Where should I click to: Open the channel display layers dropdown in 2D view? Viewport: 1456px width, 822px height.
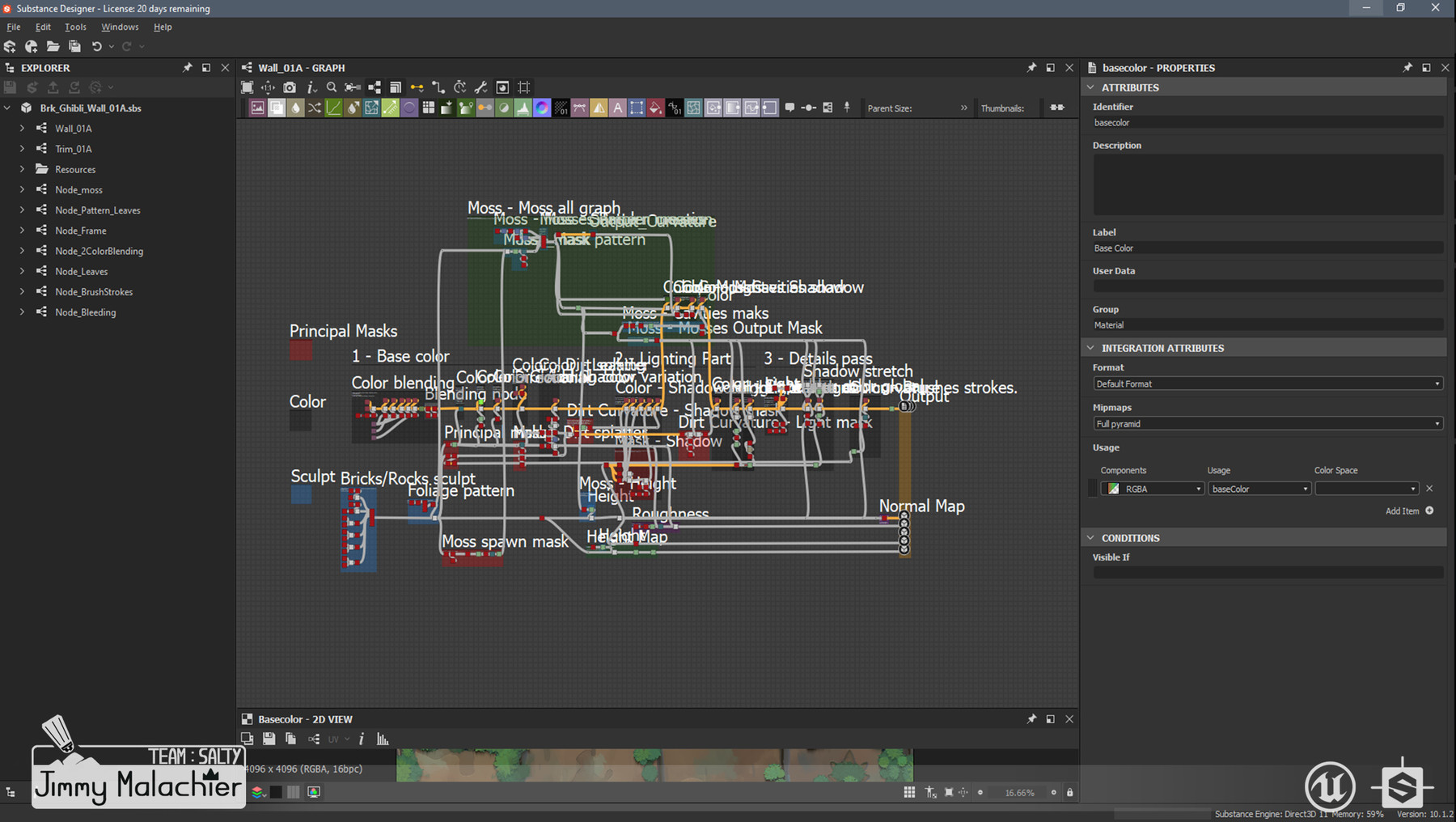[258, 792]
